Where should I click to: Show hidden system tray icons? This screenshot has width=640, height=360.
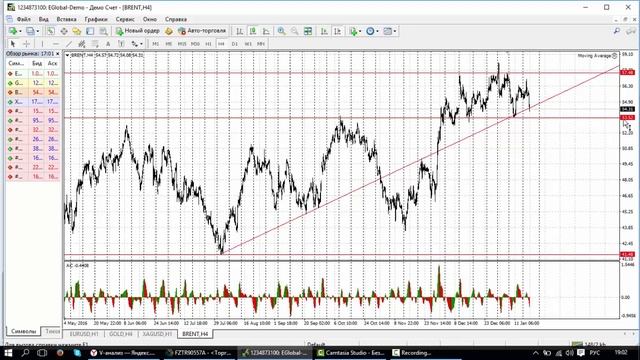point(536,353)
